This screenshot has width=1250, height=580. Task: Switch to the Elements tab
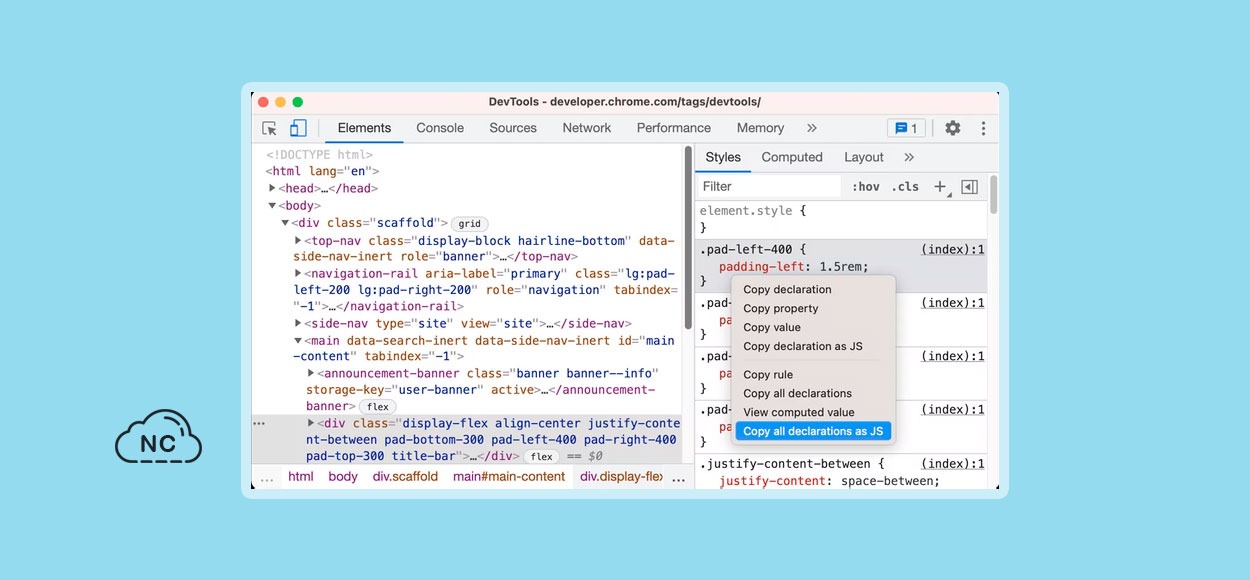tap(364, 128)
